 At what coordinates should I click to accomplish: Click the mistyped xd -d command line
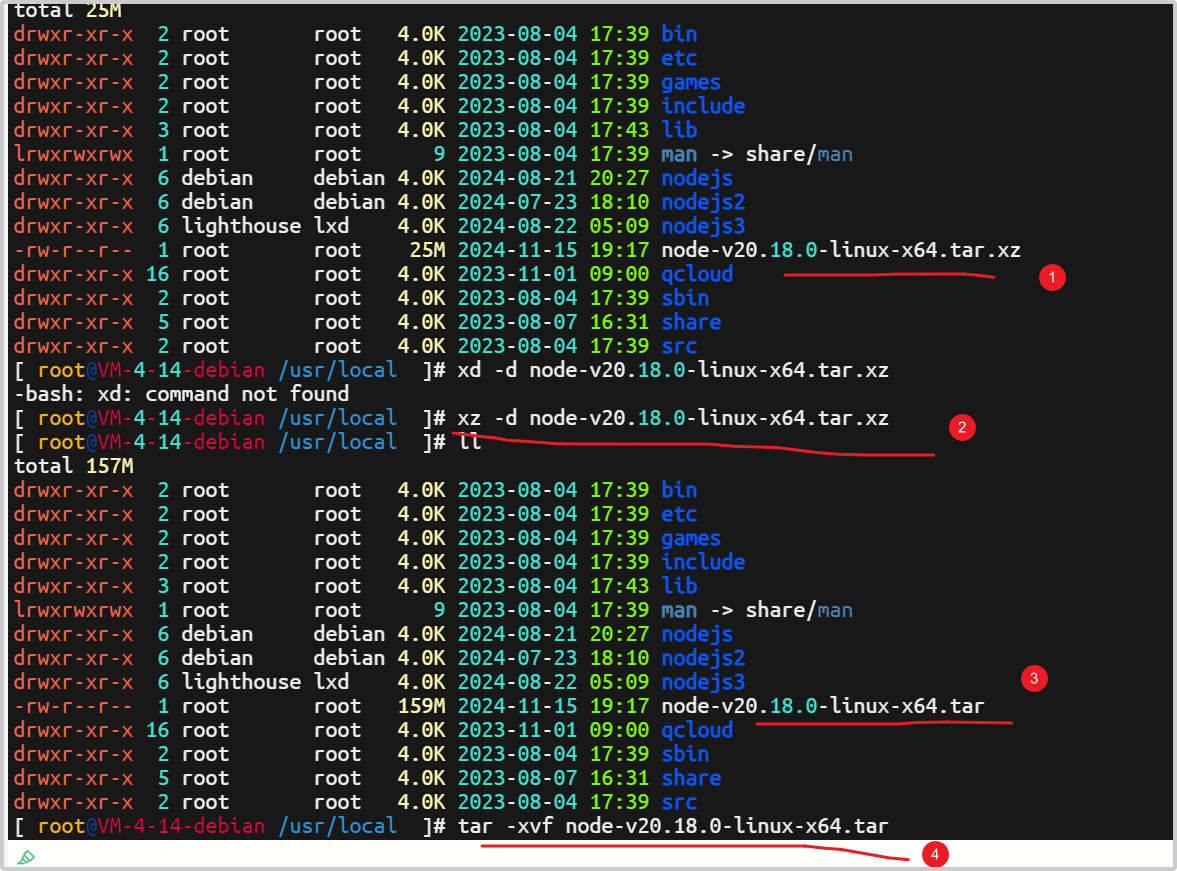[x=672, y=370]
